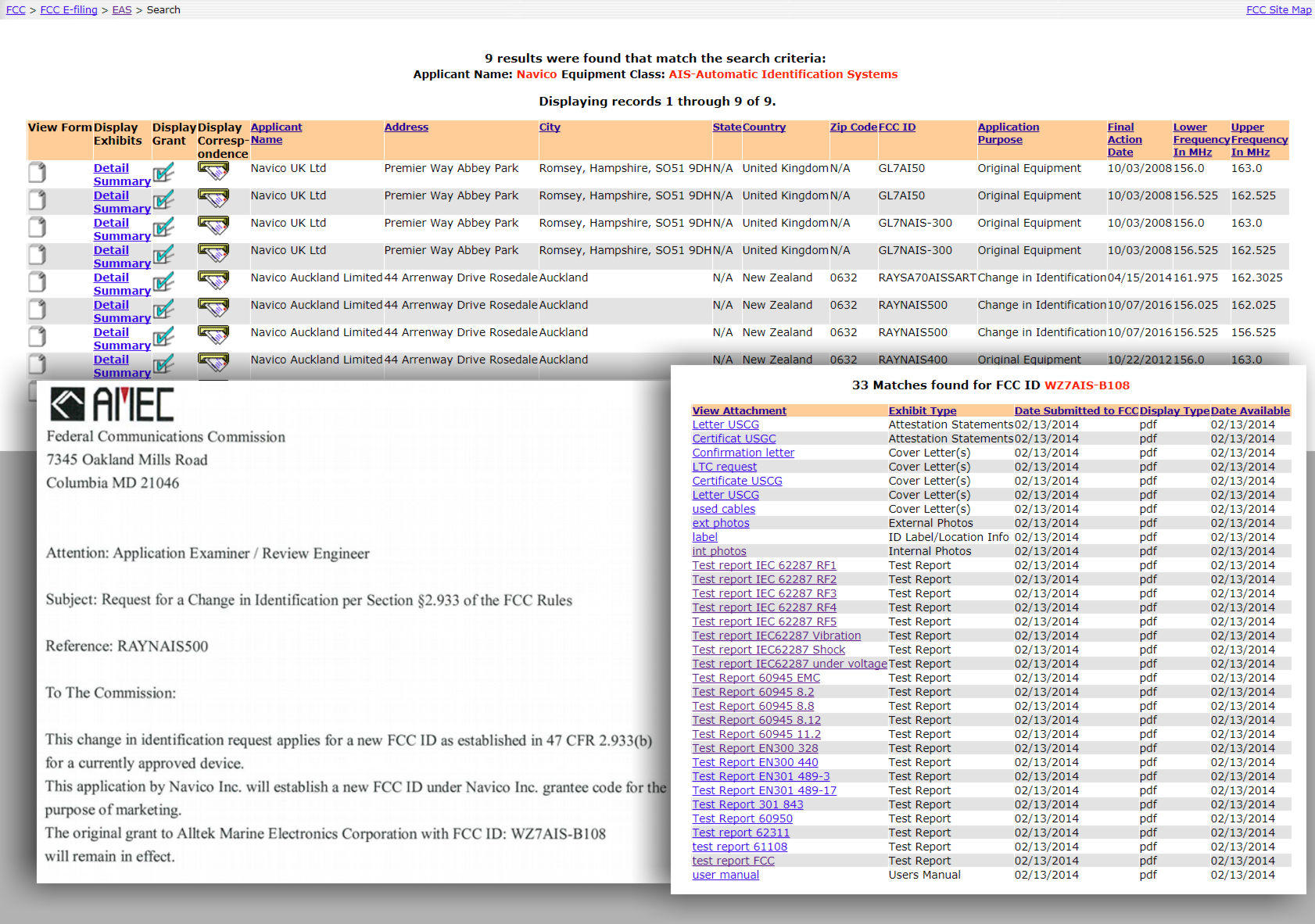Open LTC request attachment

pos(724,467)
